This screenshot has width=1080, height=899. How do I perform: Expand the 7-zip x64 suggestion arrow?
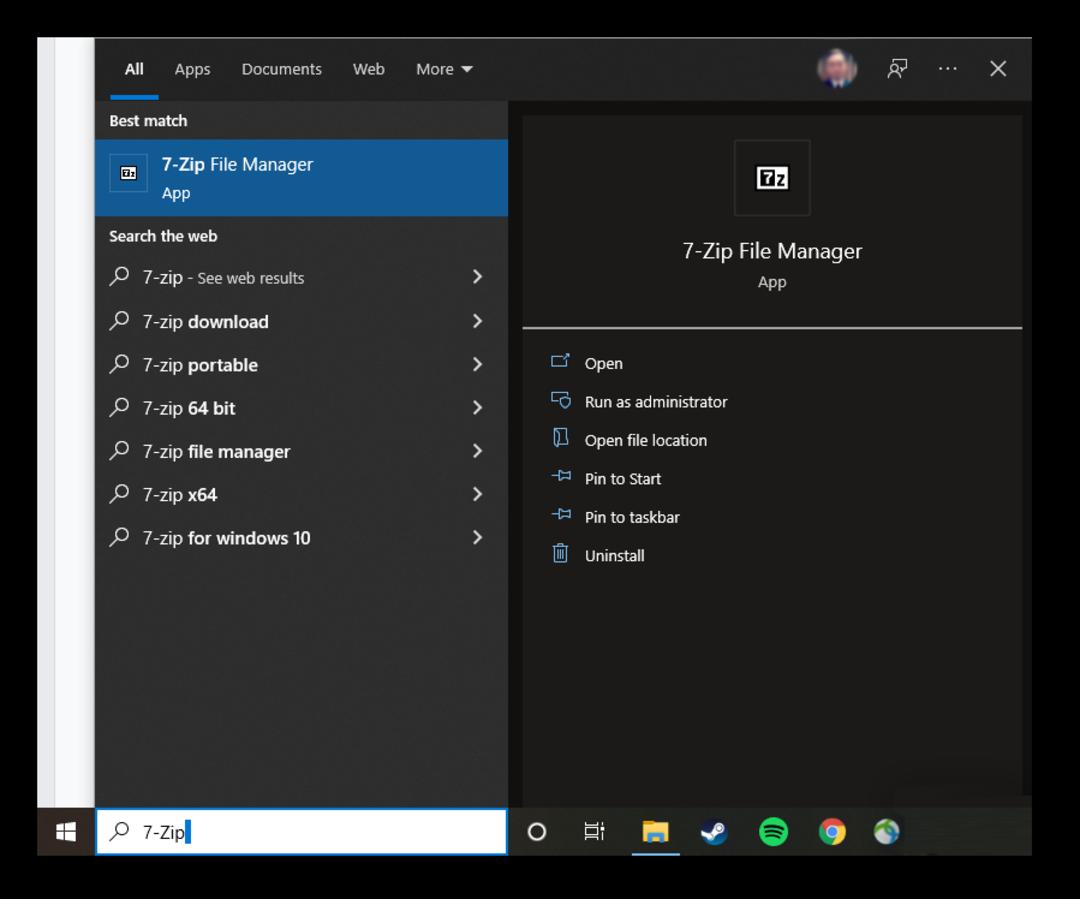[477, 494]
